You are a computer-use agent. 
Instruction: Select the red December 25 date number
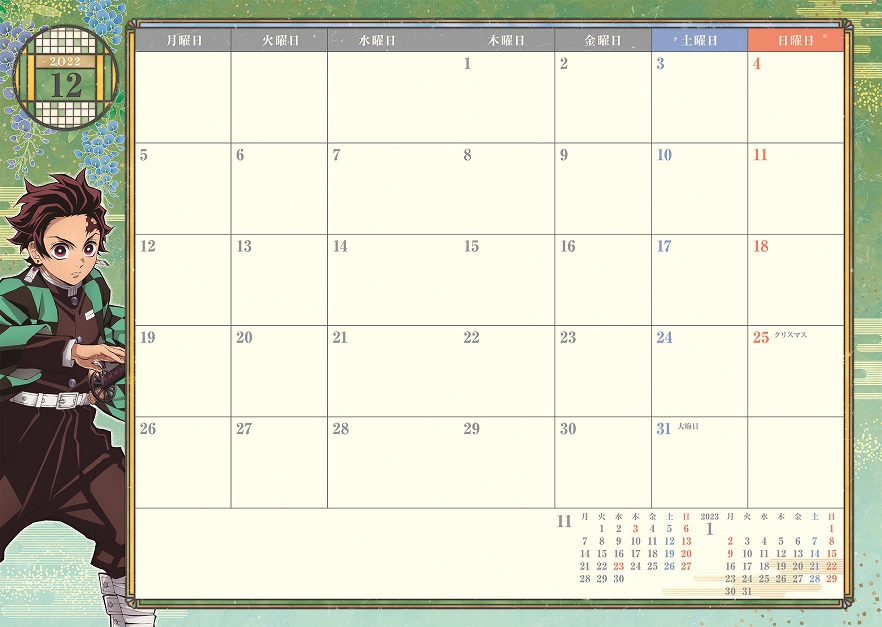pos(761,337)
